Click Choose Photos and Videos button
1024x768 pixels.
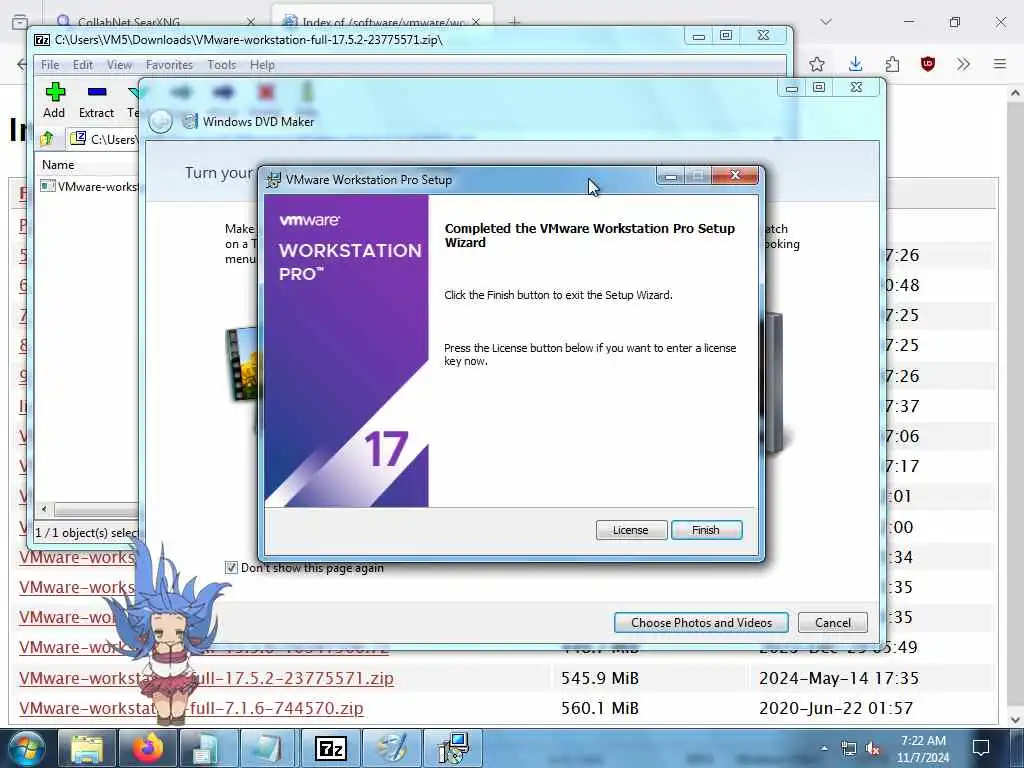click(701, 622)
